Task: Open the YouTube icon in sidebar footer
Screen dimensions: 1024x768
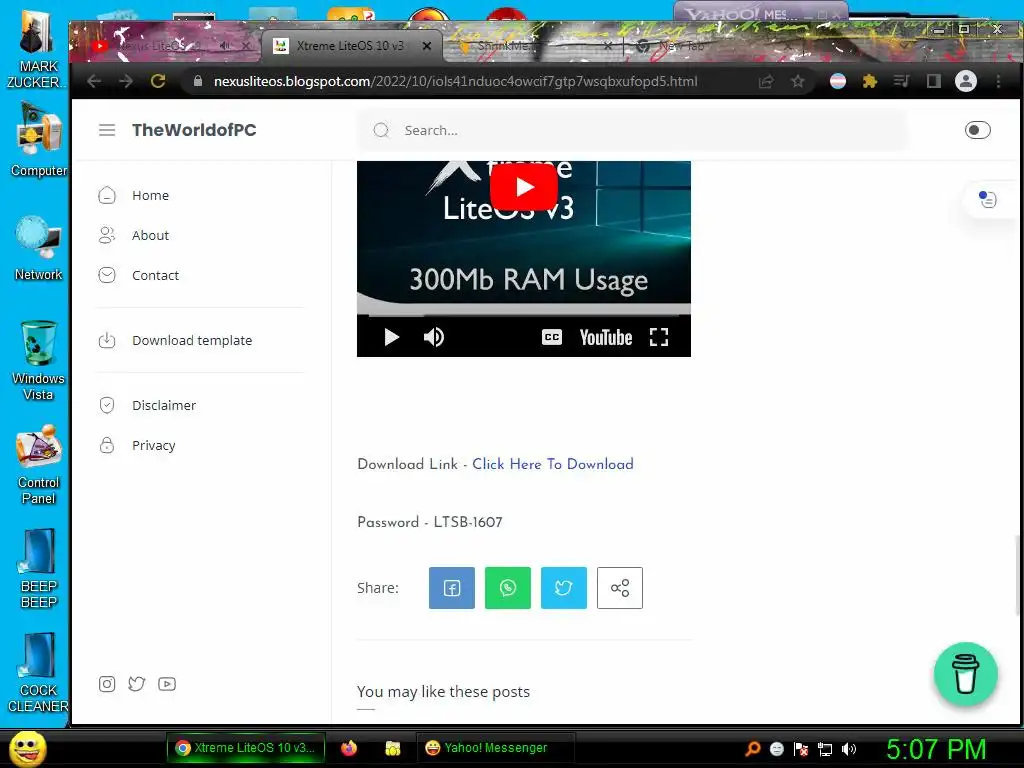Action: 167,684
